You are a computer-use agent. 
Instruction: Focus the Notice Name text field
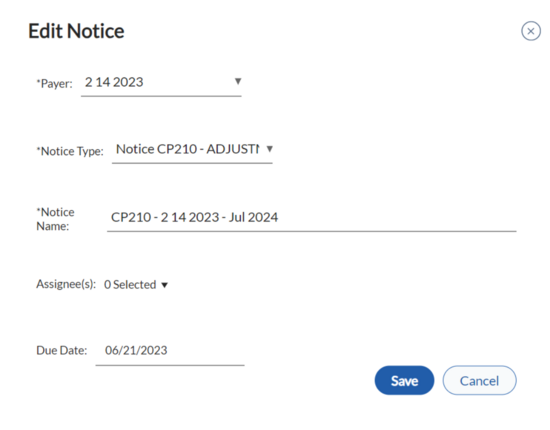[311, 217]
